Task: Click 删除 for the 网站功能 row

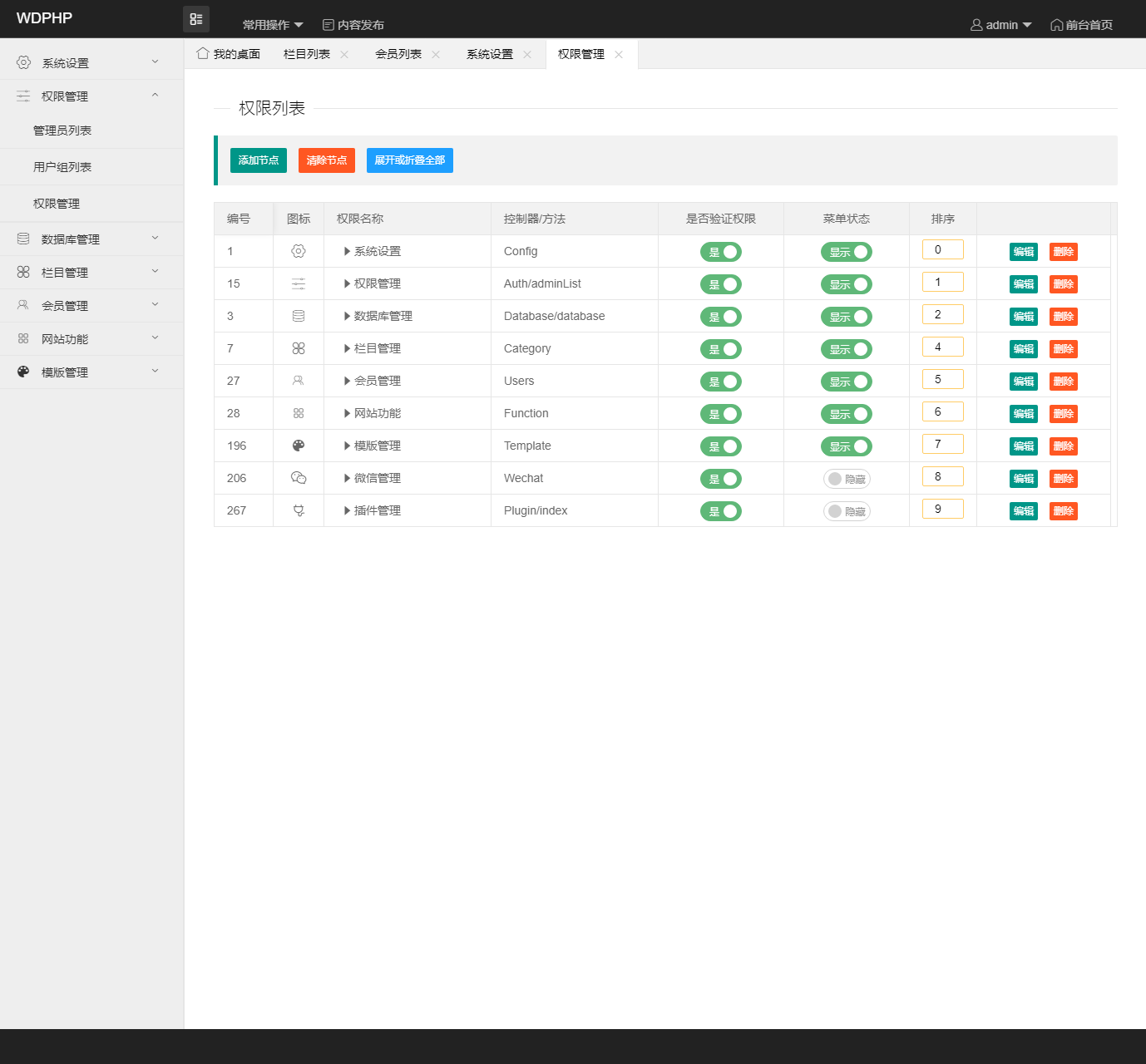Action: 1064,414
